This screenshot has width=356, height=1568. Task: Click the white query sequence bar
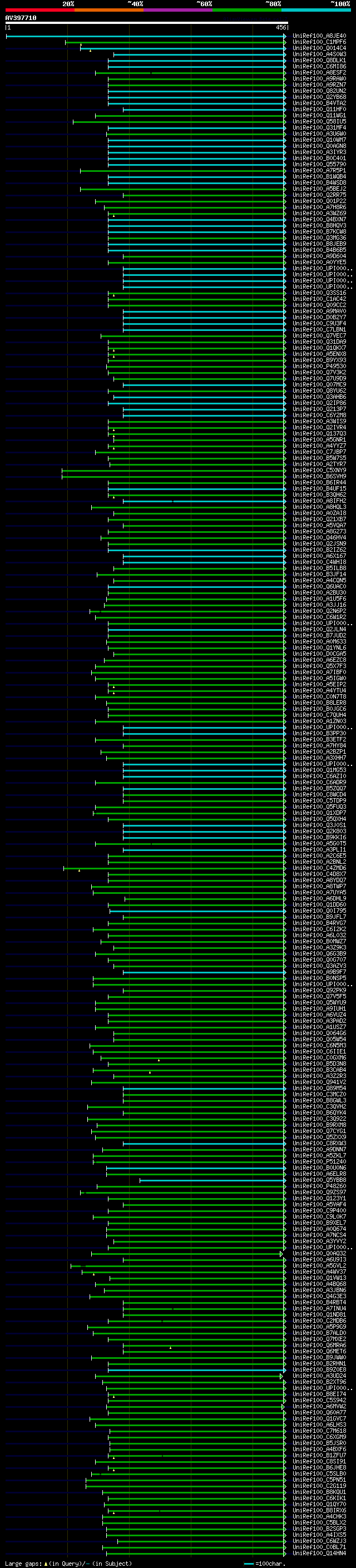(x=147, y=22)
